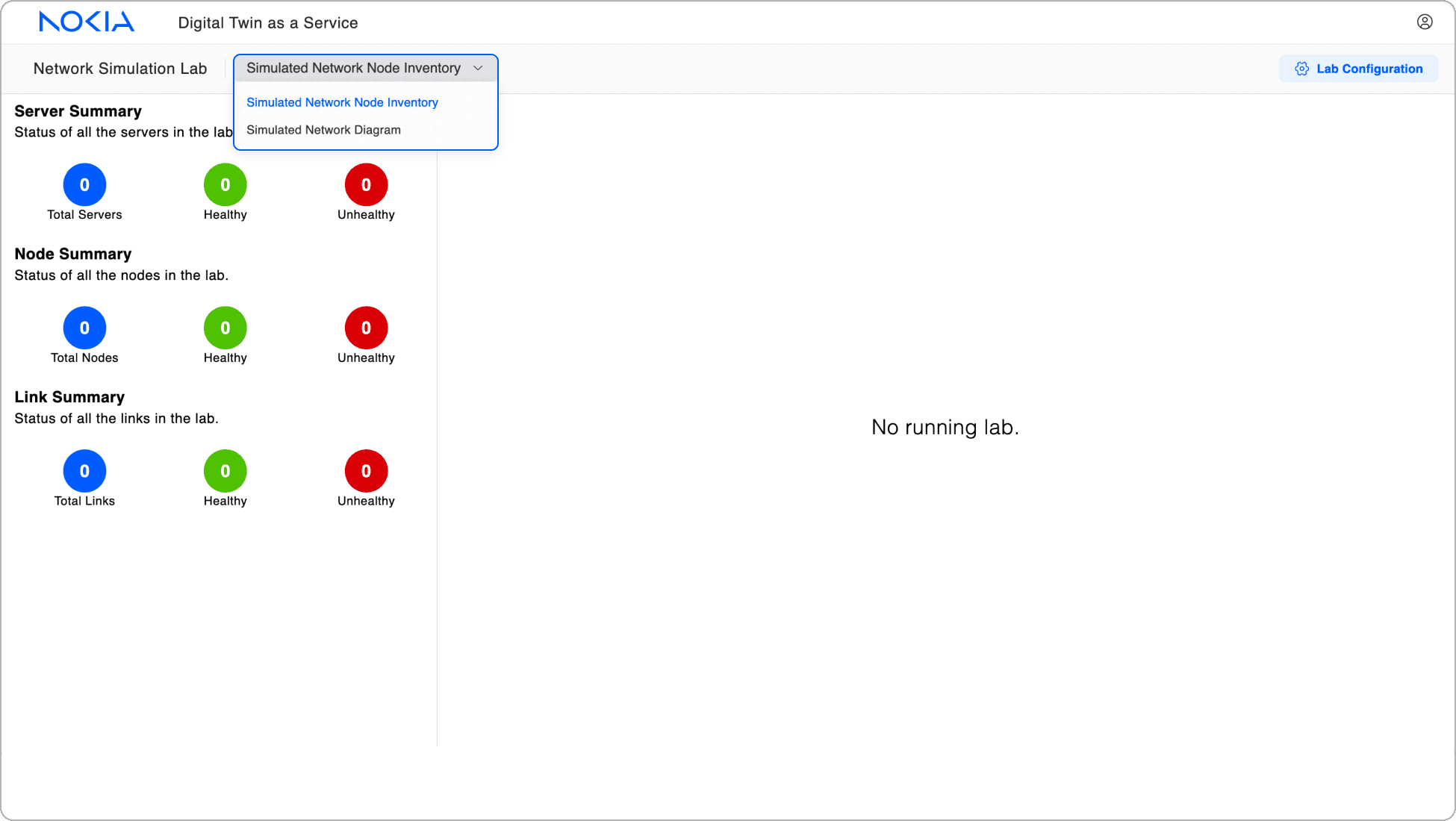The width and height of the screenshot is (1456, 821).
Task: Click the red Unhealthy servers circle
Action: point(366,184)
